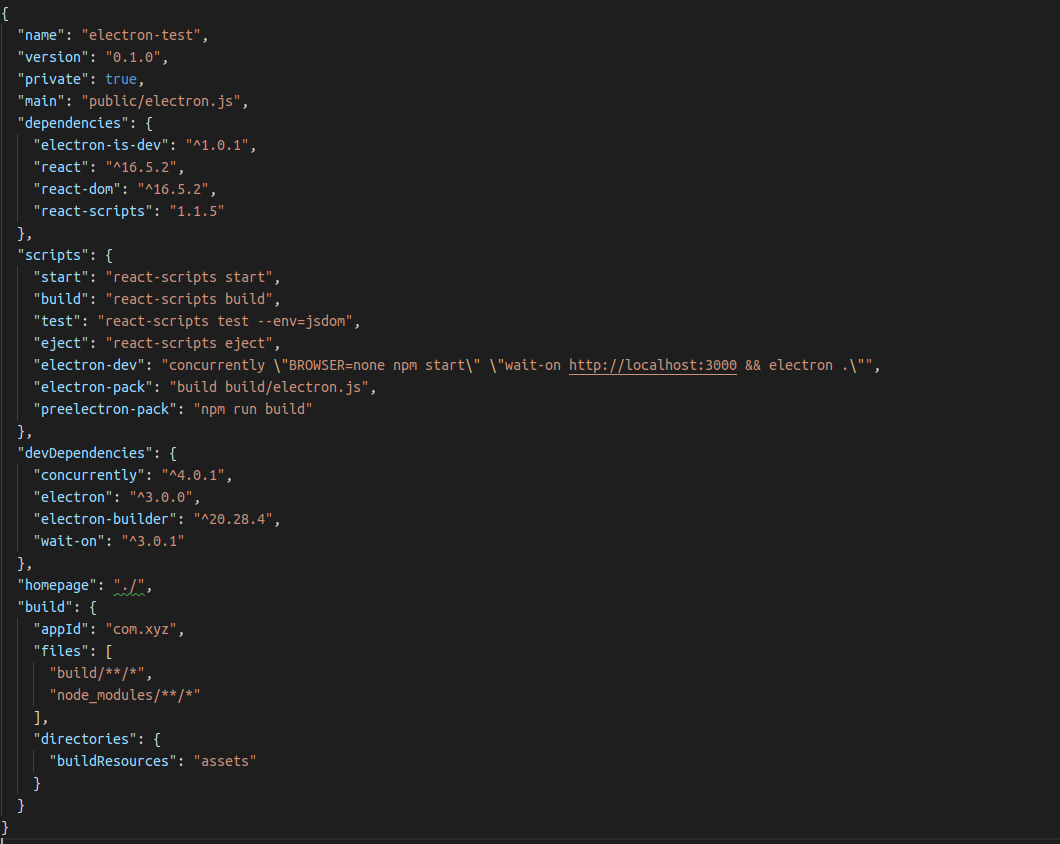1060x844 pixels.
Task: Click the "private": true value
Action: coord(121,78)
